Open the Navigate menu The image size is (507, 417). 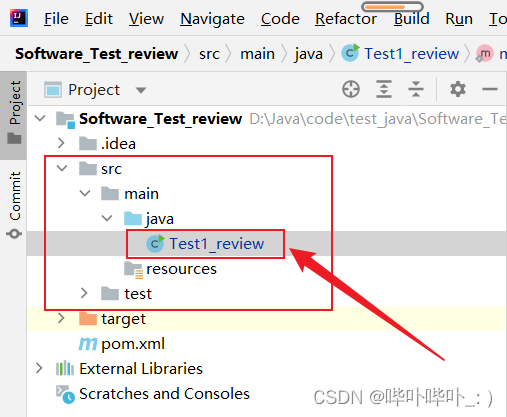(212, 19)
